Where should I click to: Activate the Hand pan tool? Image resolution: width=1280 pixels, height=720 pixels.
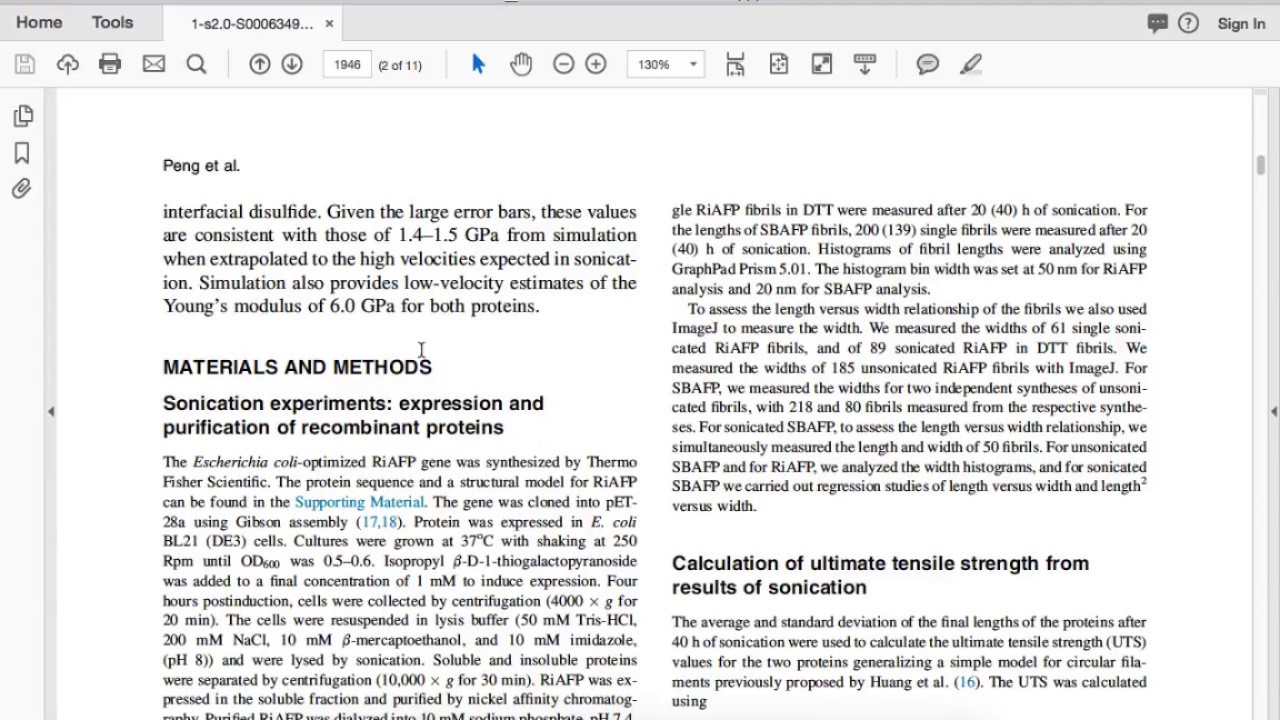click(521, 64)
